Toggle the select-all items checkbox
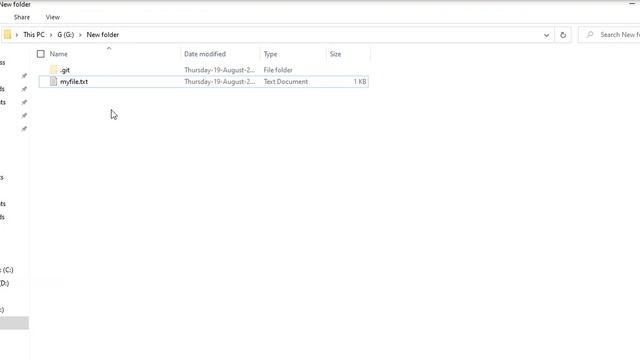The width and height of the screenshot is (640, 360). (x=40, y=54)
